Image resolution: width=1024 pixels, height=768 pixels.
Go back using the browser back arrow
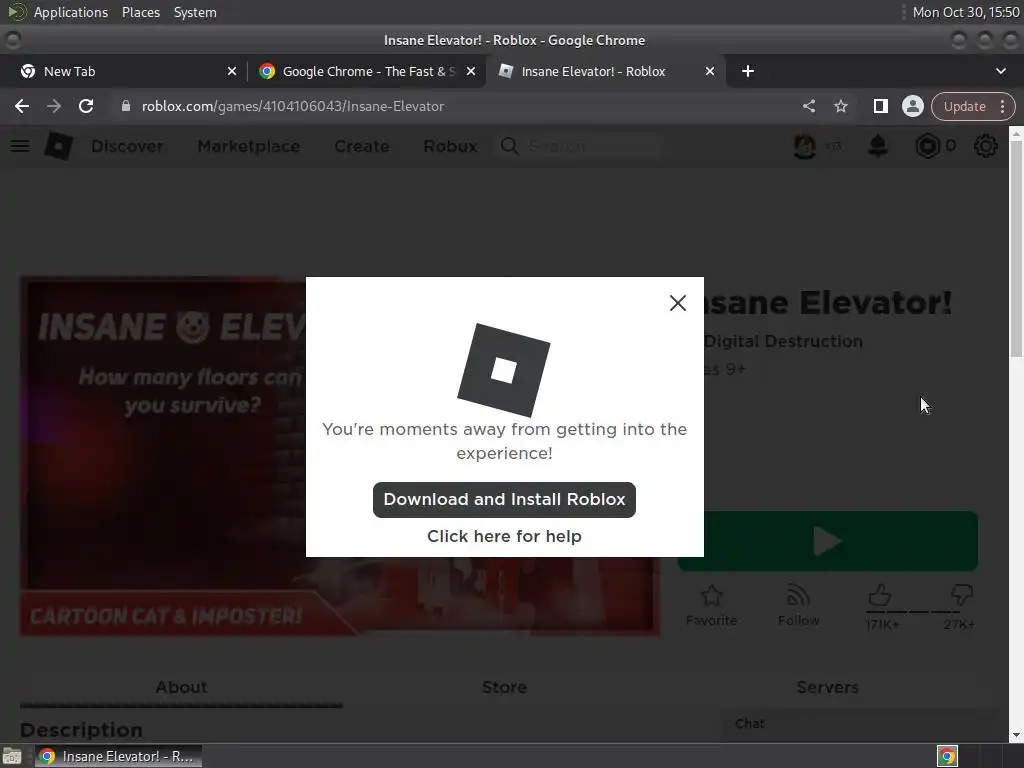(x=22, y=106)
